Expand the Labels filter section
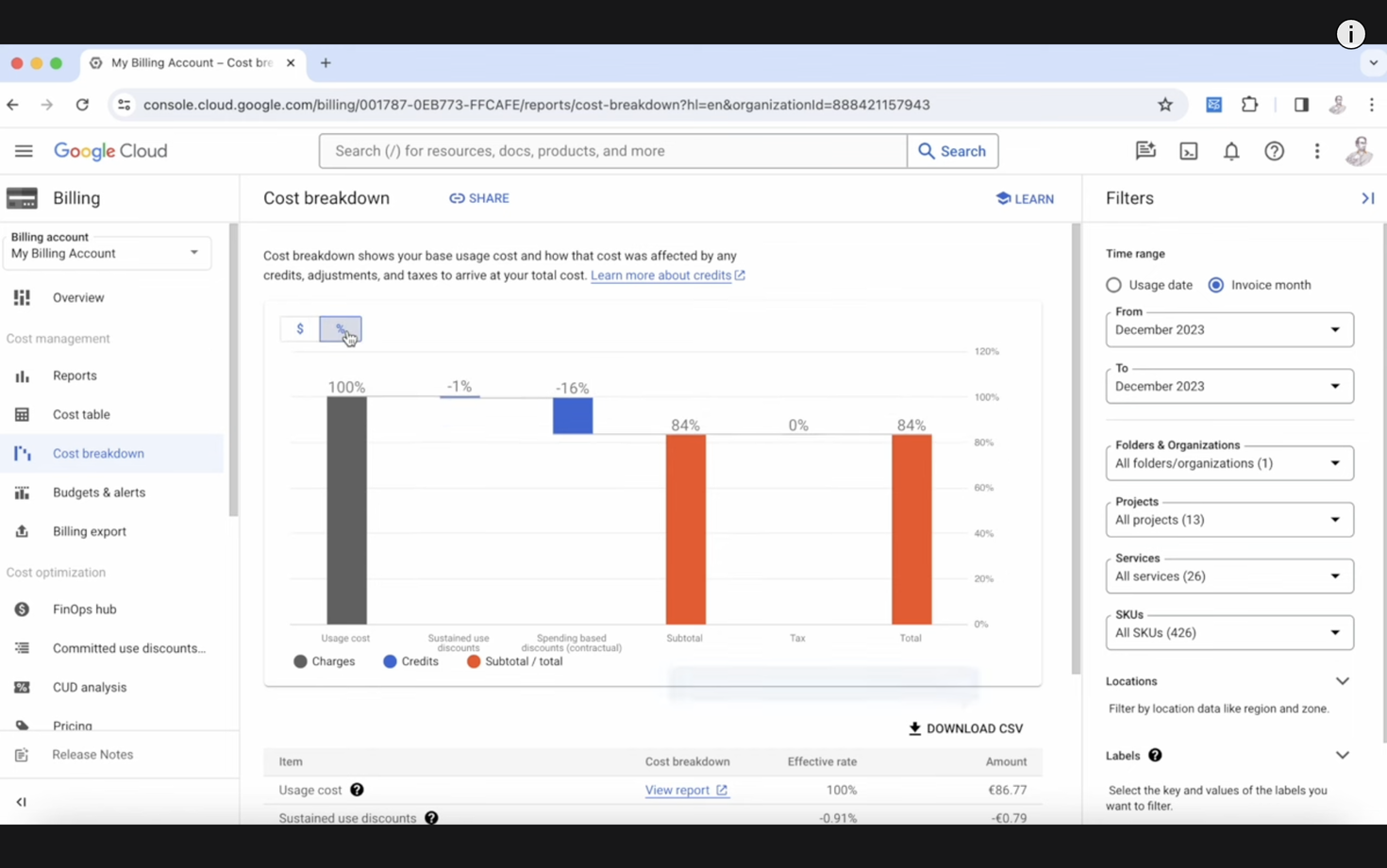The height and width of the screenshot is (868, 1387). pyautogui.click(x=1342, y=756)
